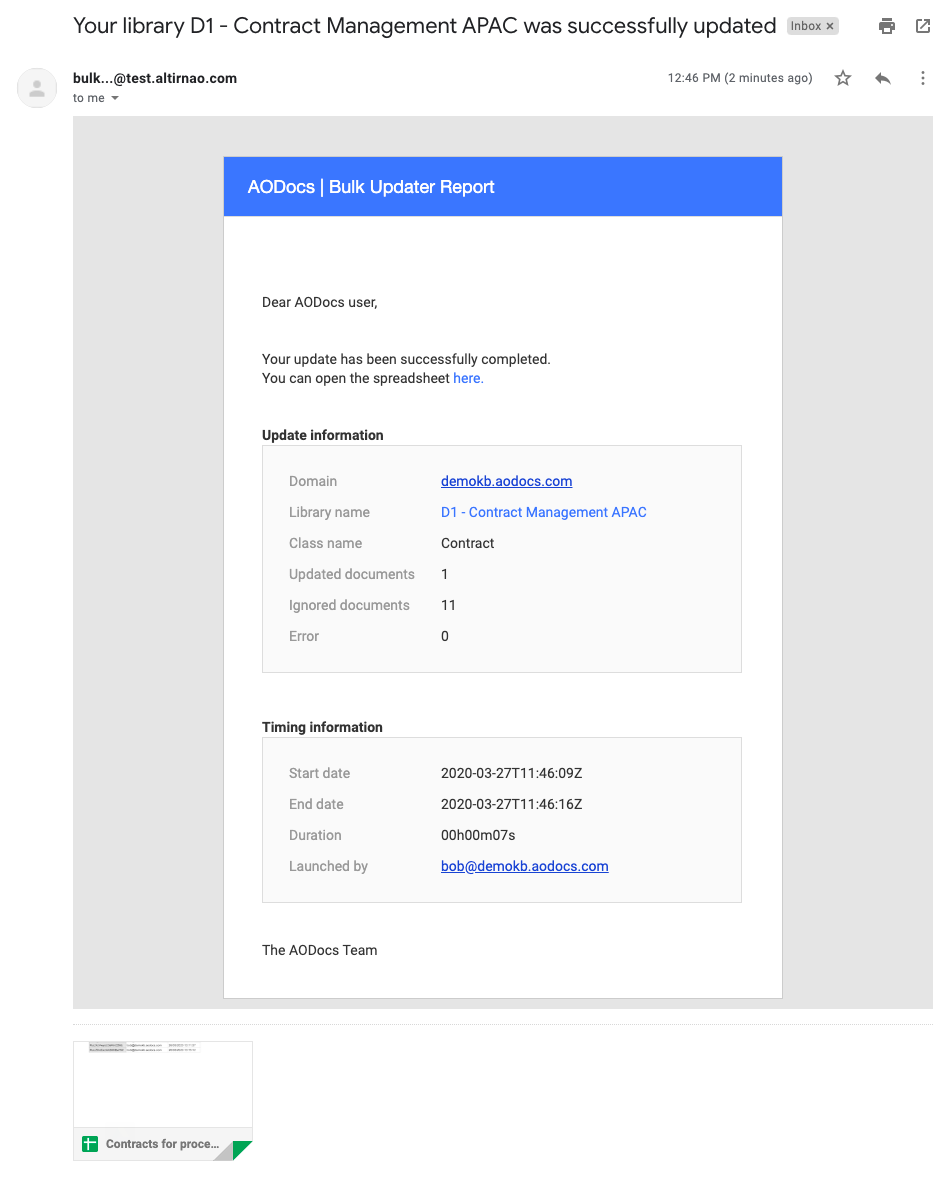Viewport: 946px width, 1186px height.
Task: Click the email subject line
Action: [424, 26]
